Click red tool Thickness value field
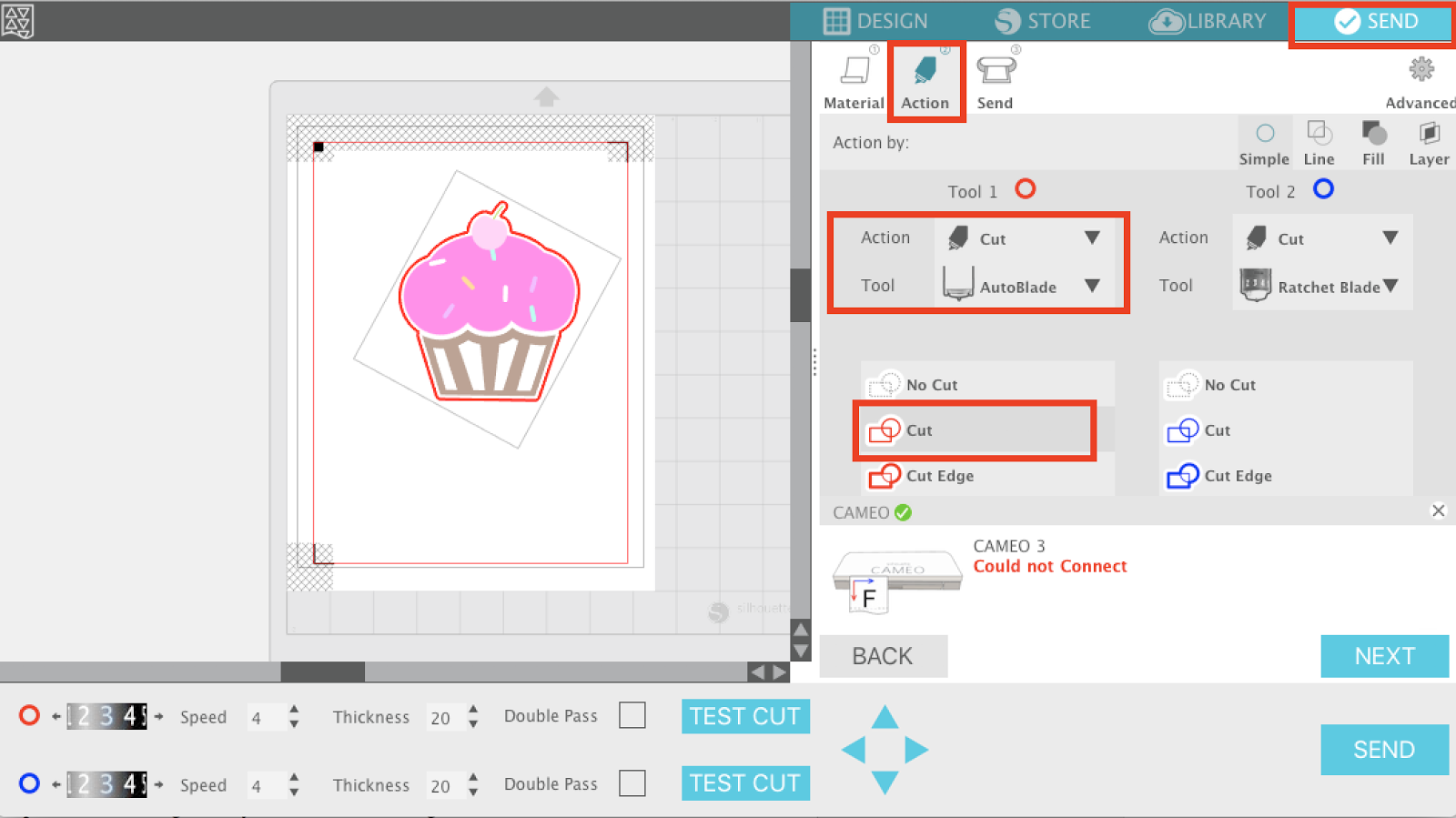 [445, 717]
